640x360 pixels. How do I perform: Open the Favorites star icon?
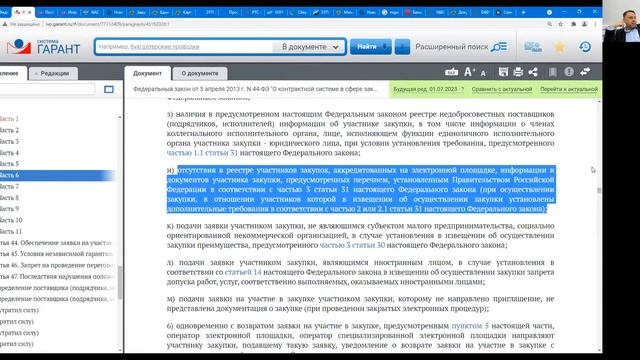coord(560,47)
